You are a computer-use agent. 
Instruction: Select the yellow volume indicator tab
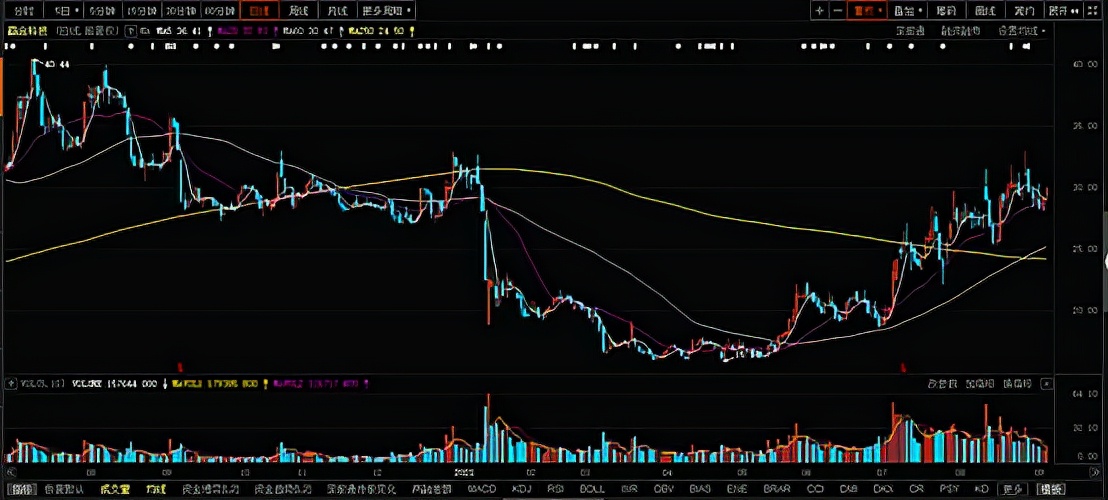pos(113,489)
